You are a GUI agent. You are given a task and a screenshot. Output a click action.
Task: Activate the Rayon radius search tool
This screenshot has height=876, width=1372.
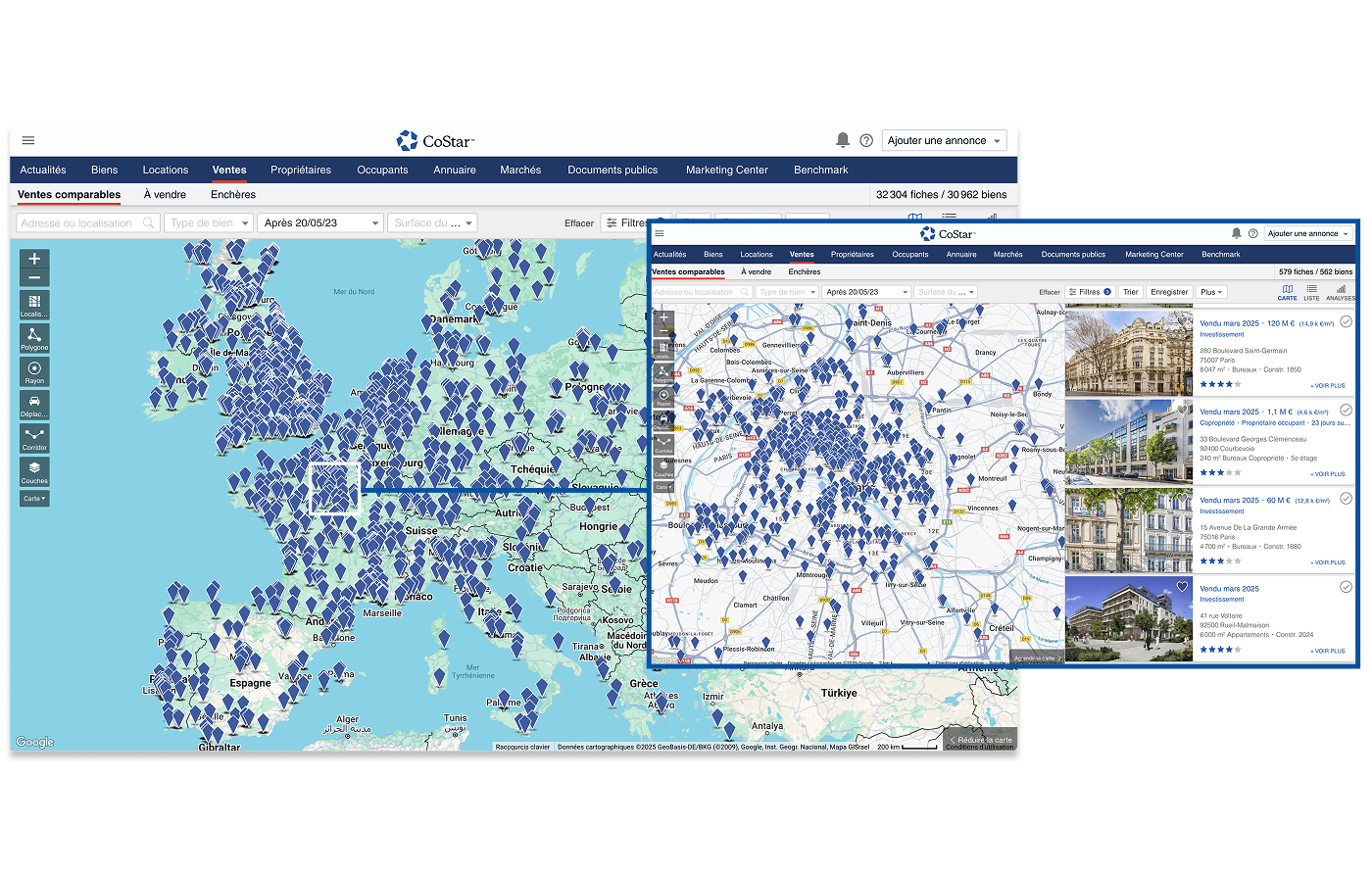(x=34, y=371)
